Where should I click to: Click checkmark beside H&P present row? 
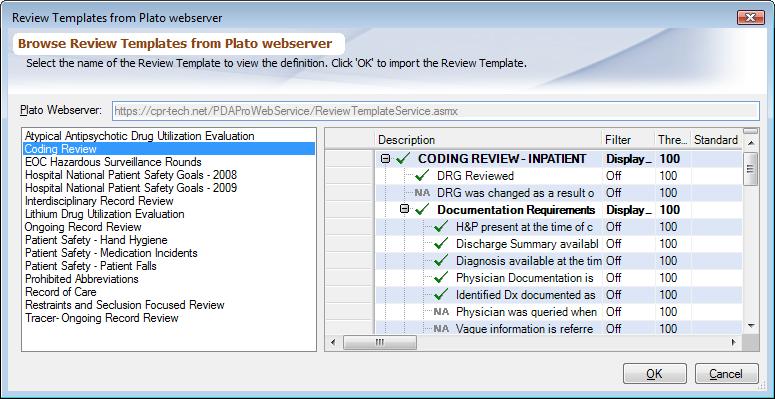point(441,227)
